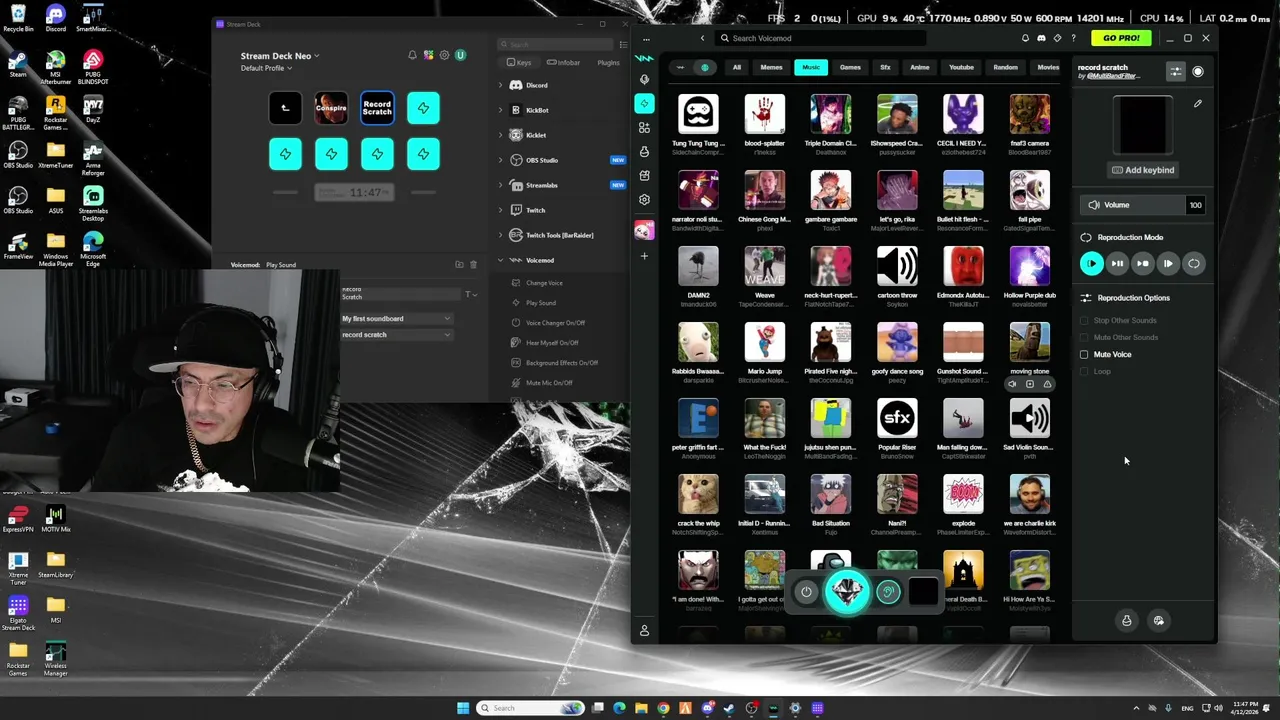Select the Memes category tab

771,68
